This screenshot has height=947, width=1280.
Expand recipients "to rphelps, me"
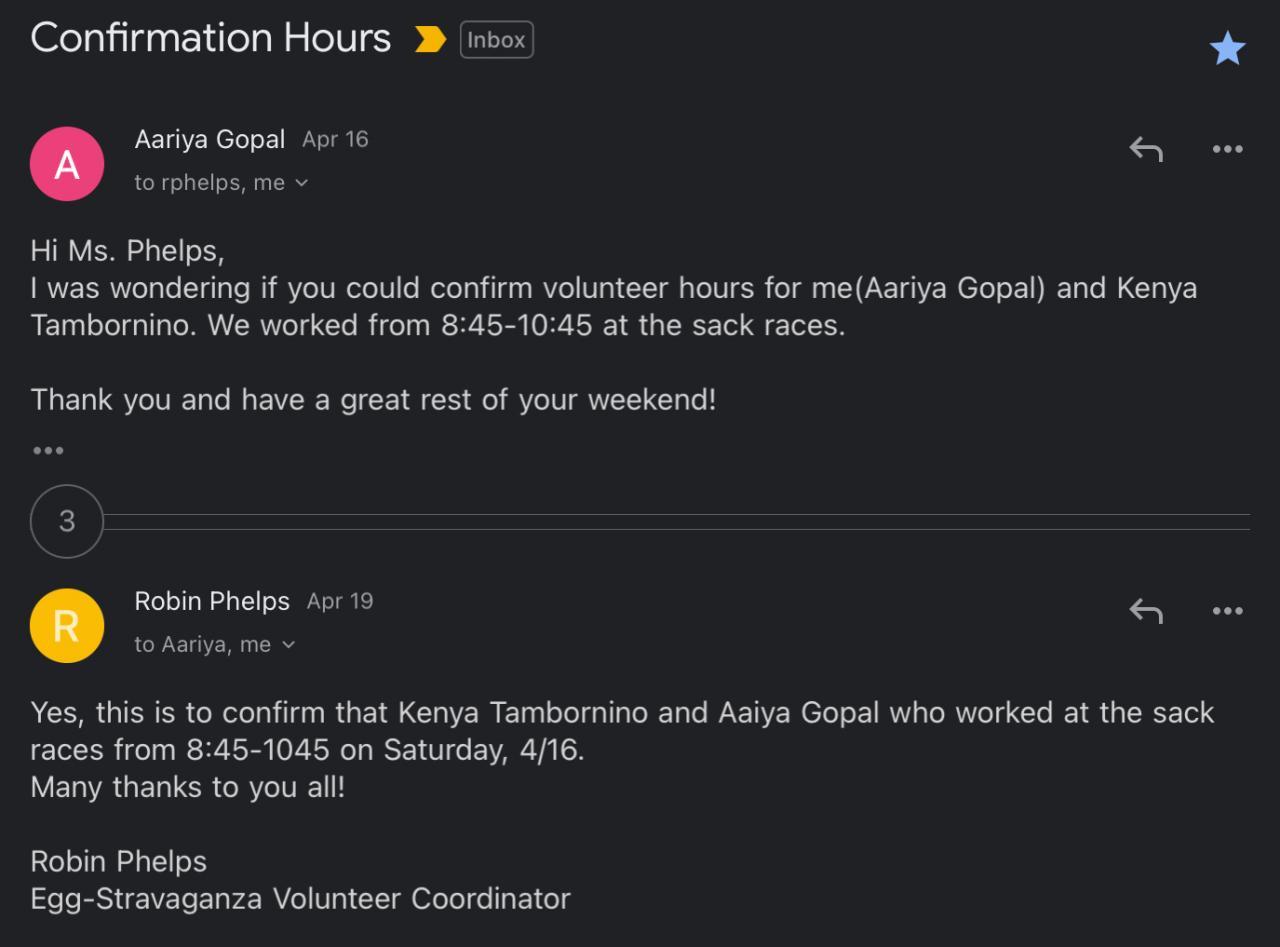coord(221,183)
